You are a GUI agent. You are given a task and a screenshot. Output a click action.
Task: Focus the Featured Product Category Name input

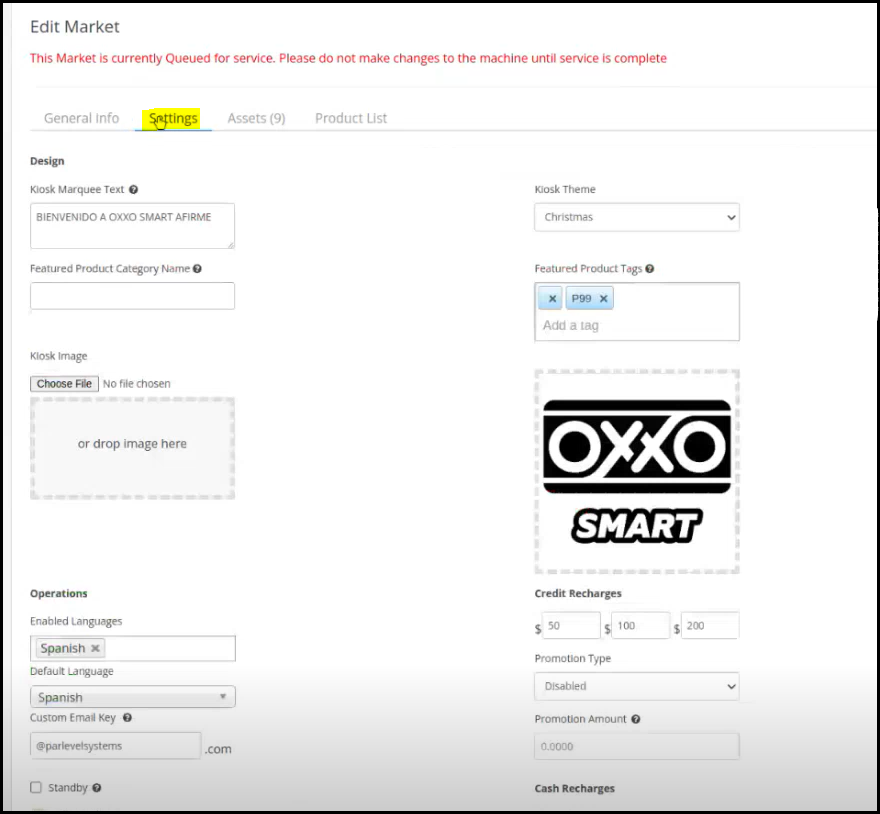tap(132, 296)
